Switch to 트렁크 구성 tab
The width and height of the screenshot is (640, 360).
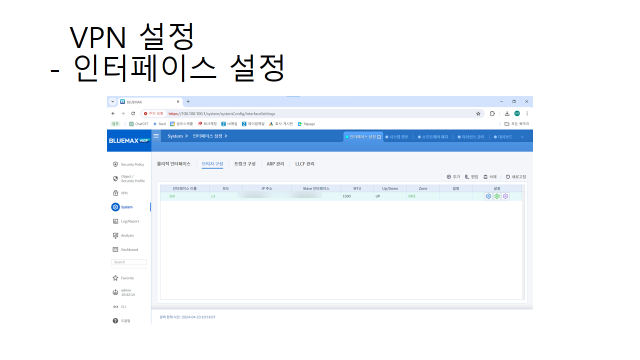tap(244, 164)
